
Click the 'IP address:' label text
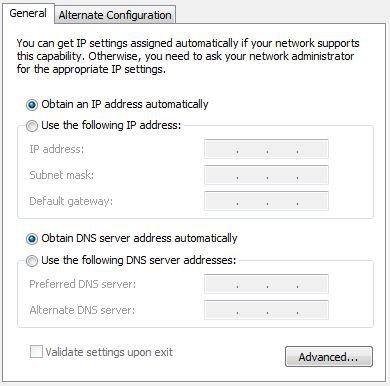pyautogui.click(x=57, y=149)
